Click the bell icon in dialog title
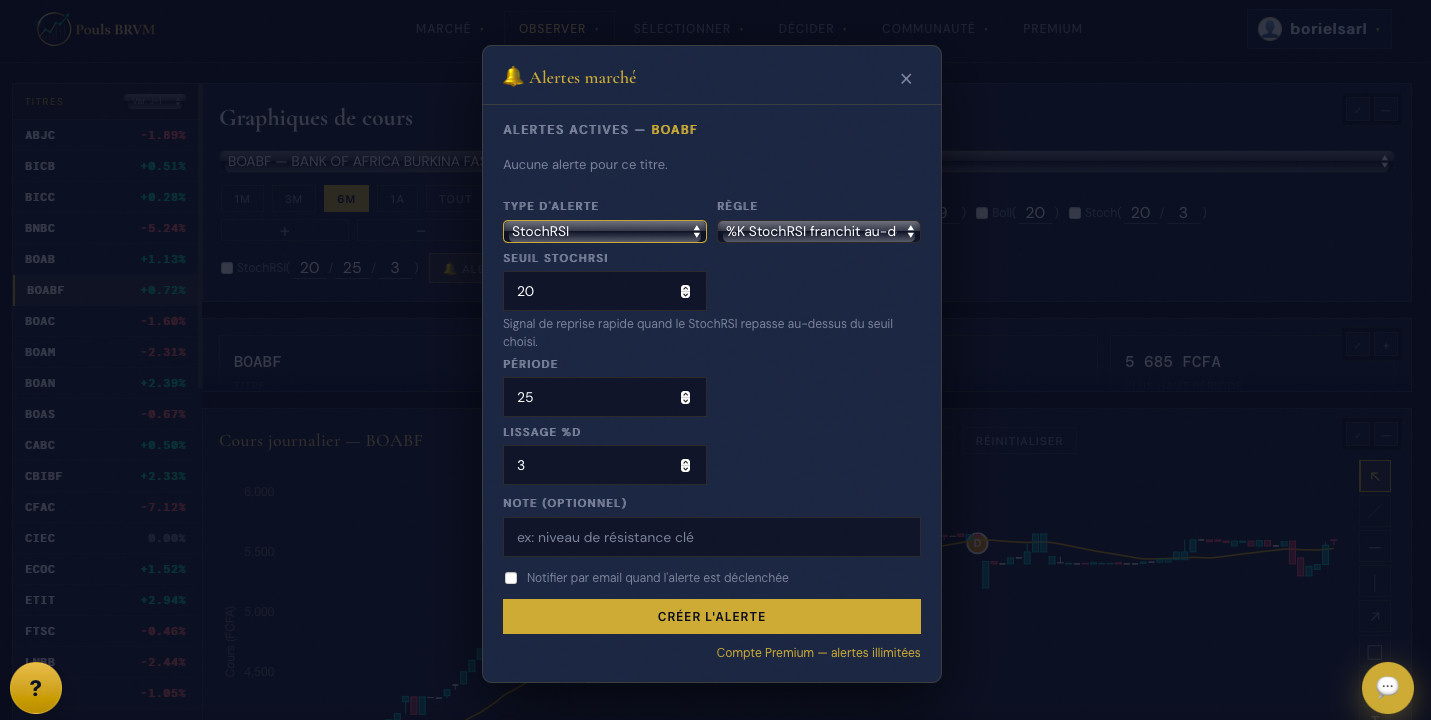This screenshot has width=1431, height=720. [513, 77]
